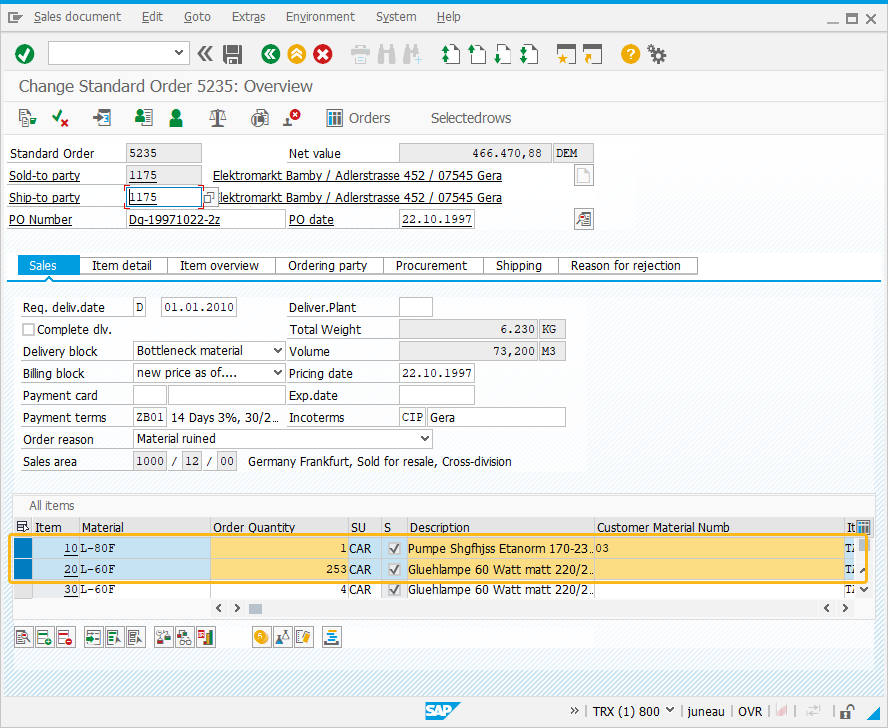Click the bar chart icon below the table
This screenshot has width=888, height=728.
coord(206,637)
